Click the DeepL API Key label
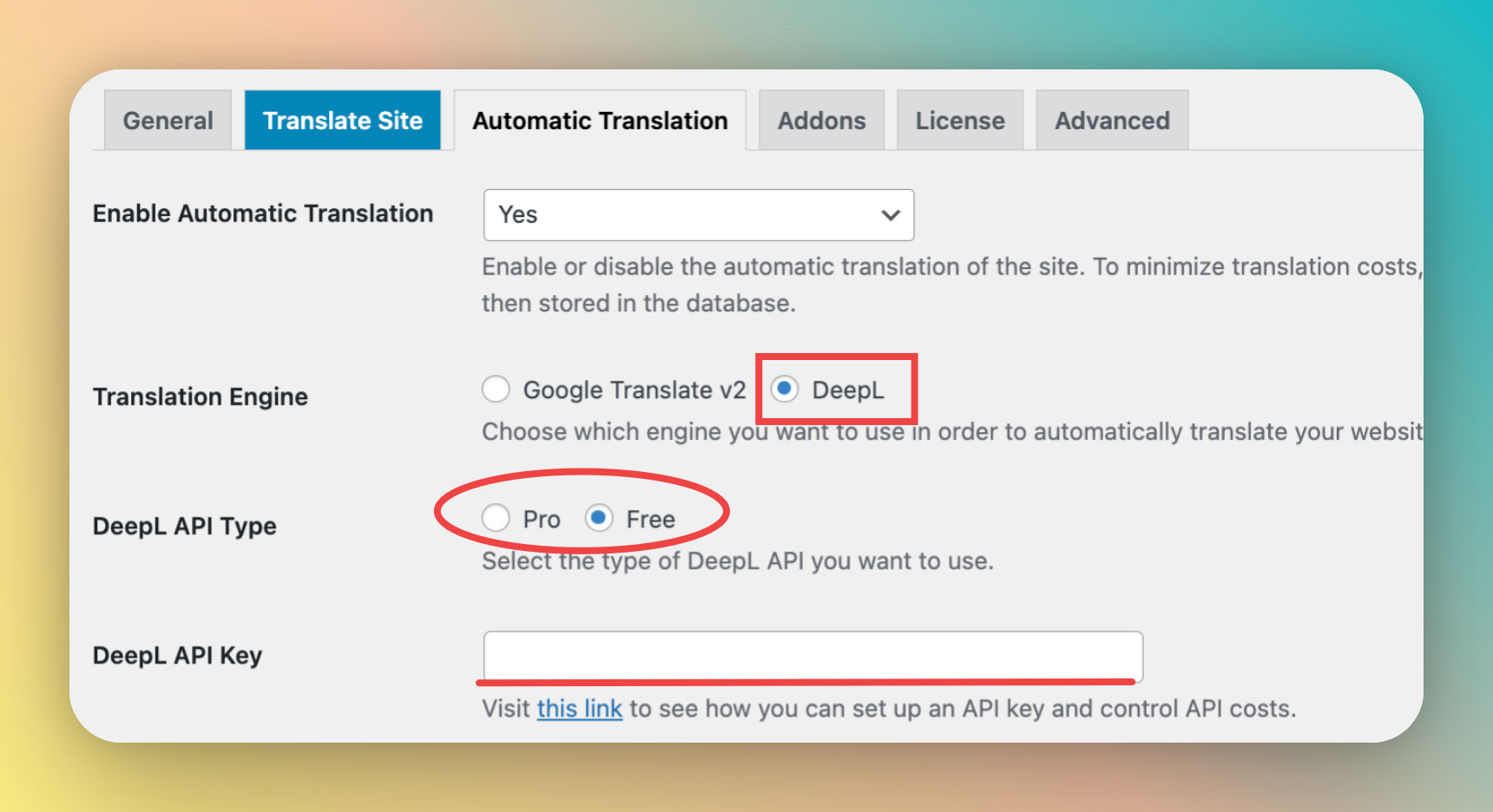This screenshot has width=1493, height=812. tap(177, 655)
